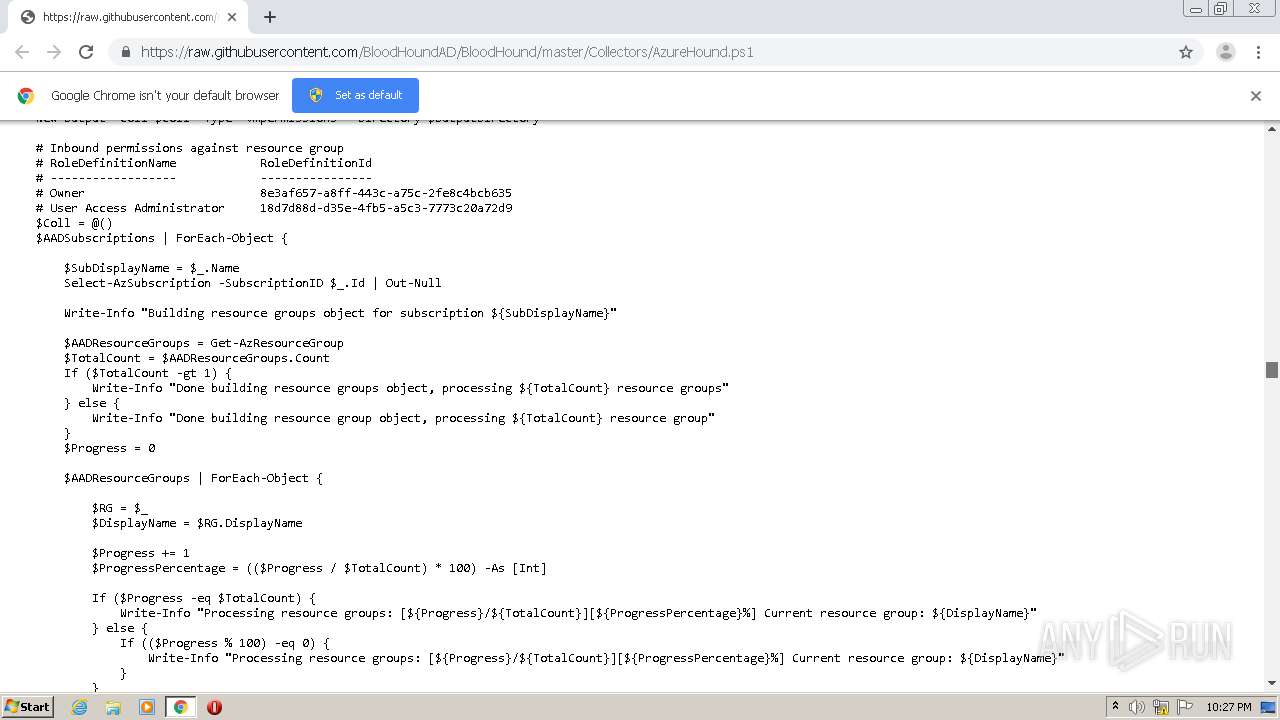Click the 'Select-AzSubscription' line
The width and height of the screenshot is (1280, 720).
(253, 283)
